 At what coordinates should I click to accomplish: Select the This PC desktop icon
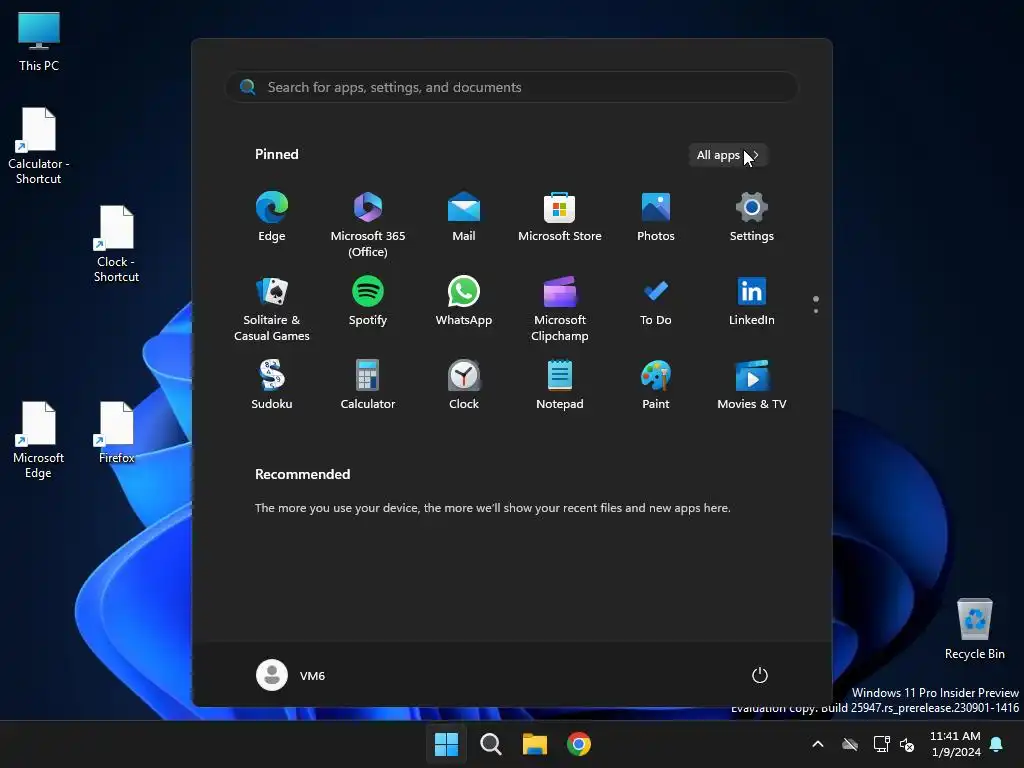pos(39,41)
